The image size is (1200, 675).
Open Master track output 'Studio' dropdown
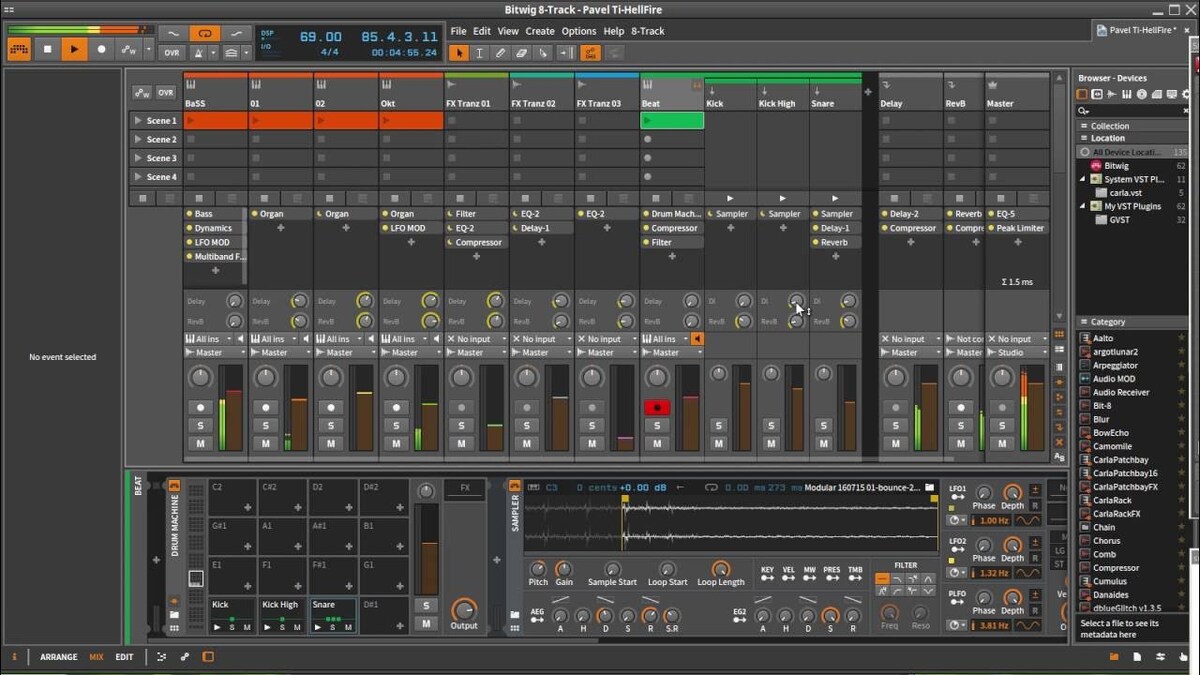[x=1017, y=352]
